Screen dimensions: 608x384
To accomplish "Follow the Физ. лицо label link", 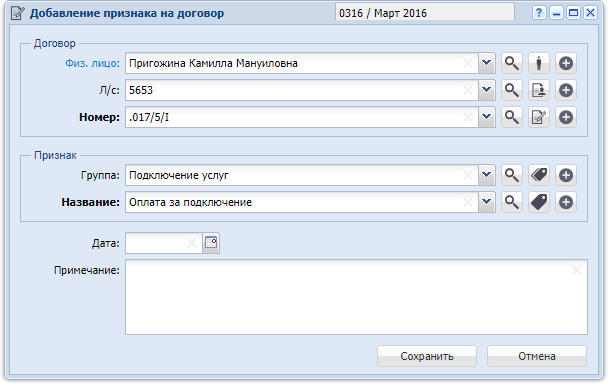I will 92,63.
